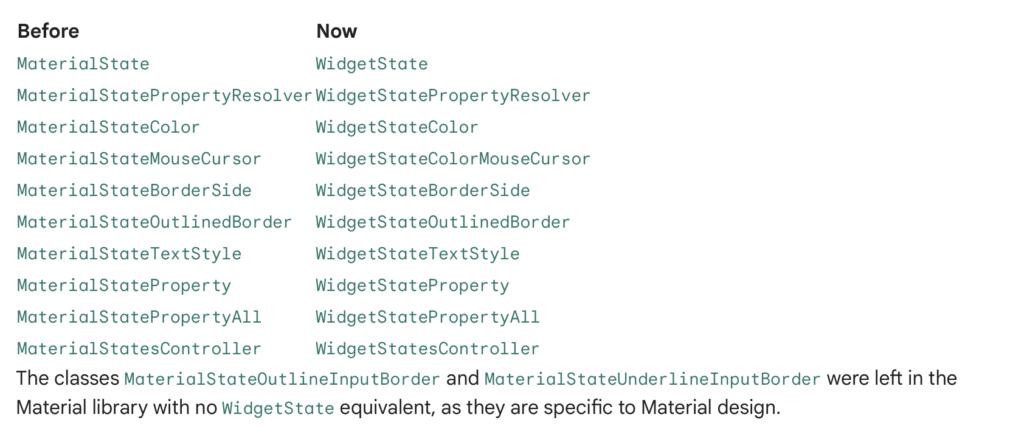
Task: Open the WidgetStateTextStyle link
Action: (x=417, y=254)
